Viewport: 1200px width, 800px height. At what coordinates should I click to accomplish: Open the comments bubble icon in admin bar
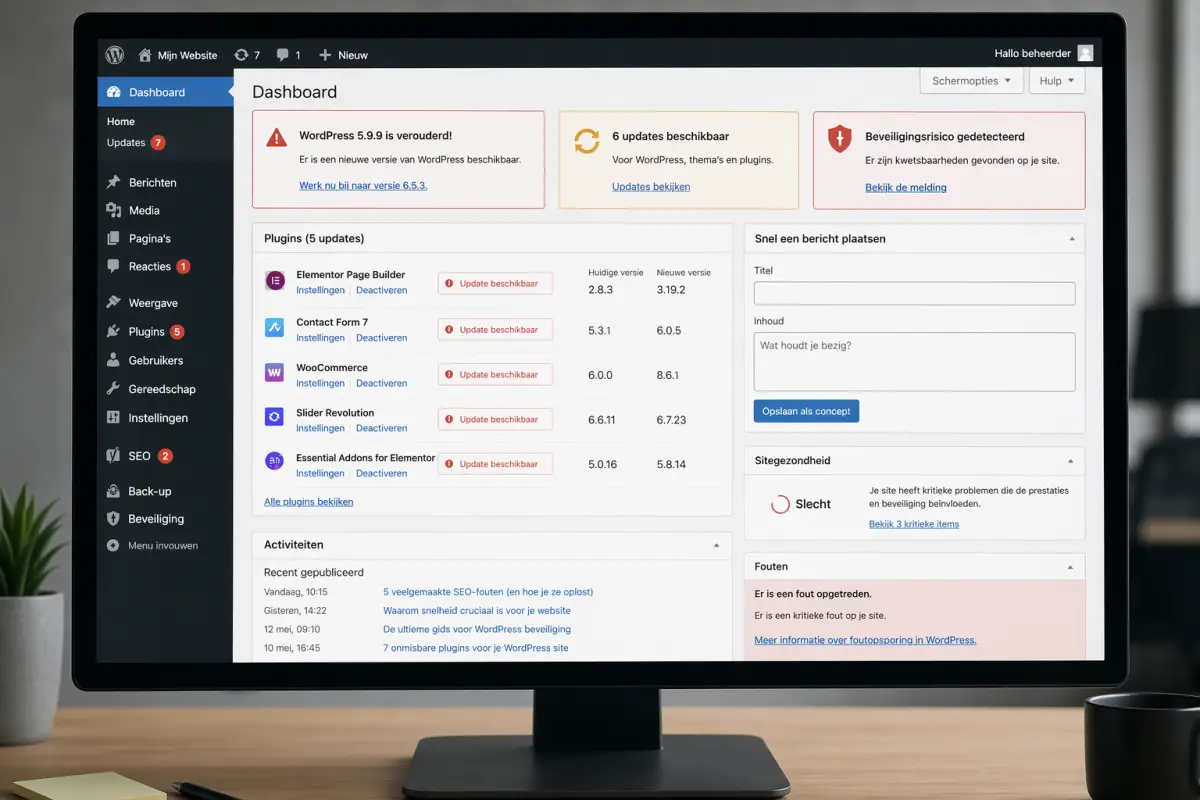tap(283, 55)
